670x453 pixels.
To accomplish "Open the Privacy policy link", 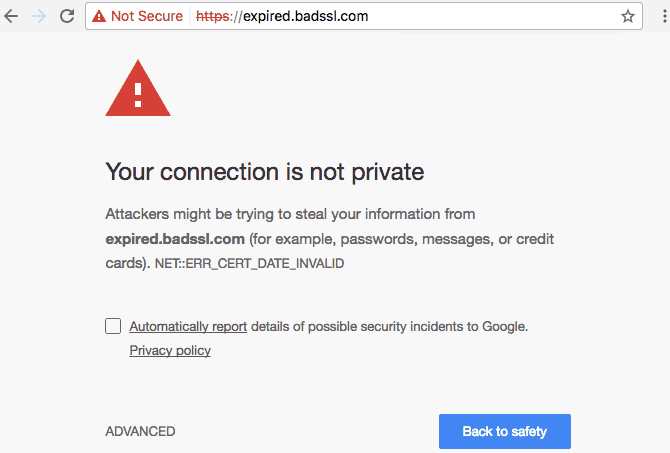I will tap(170, 350).
